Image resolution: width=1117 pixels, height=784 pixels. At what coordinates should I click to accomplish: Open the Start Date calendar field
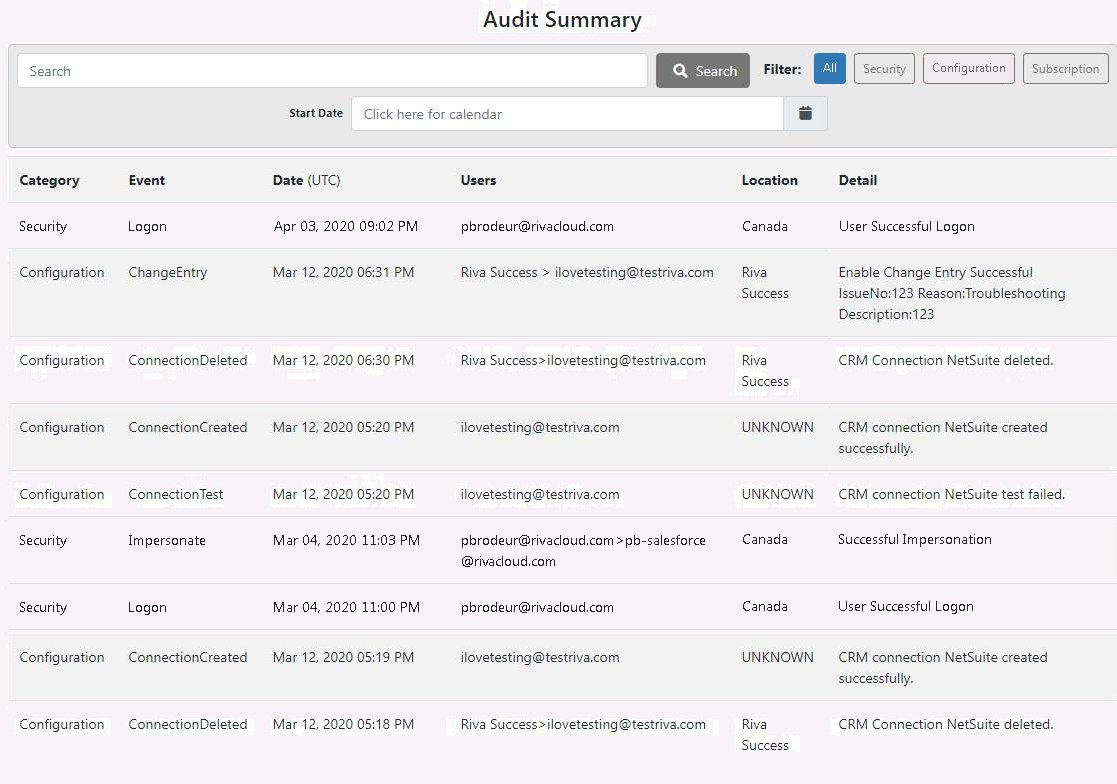567,114
